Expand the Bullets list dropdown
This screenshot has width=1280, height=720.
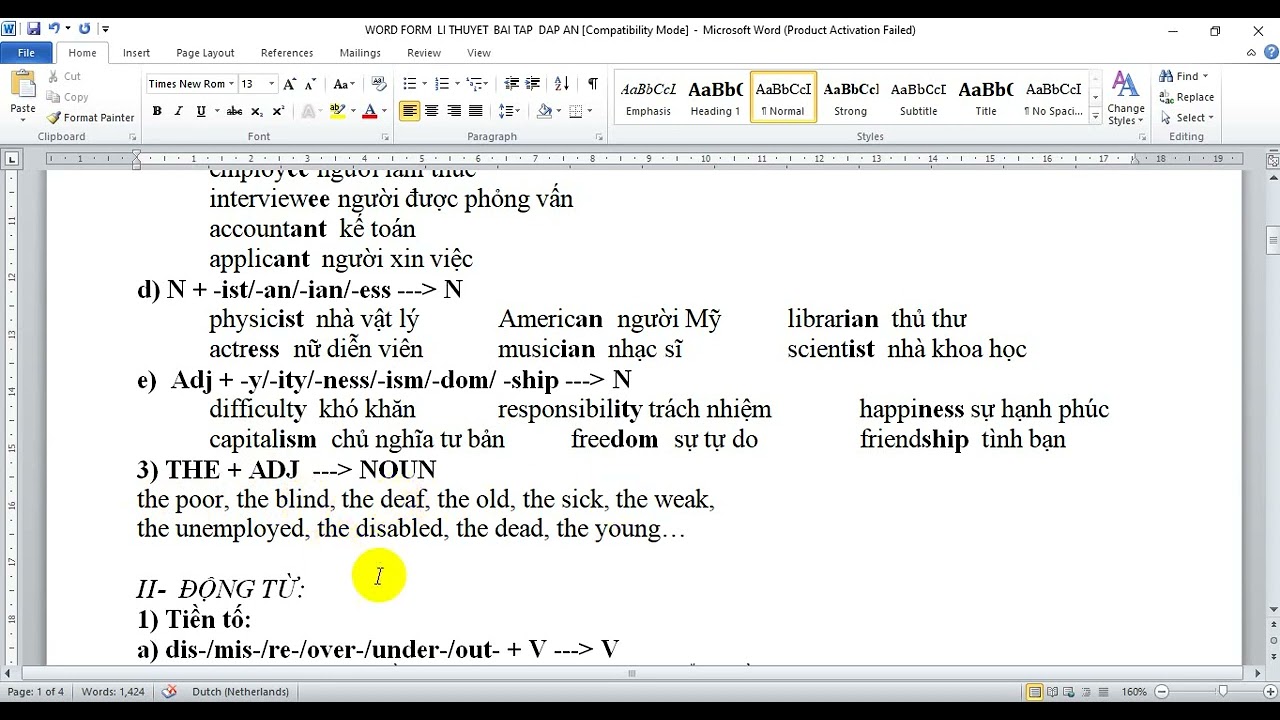tap(424, 84)
